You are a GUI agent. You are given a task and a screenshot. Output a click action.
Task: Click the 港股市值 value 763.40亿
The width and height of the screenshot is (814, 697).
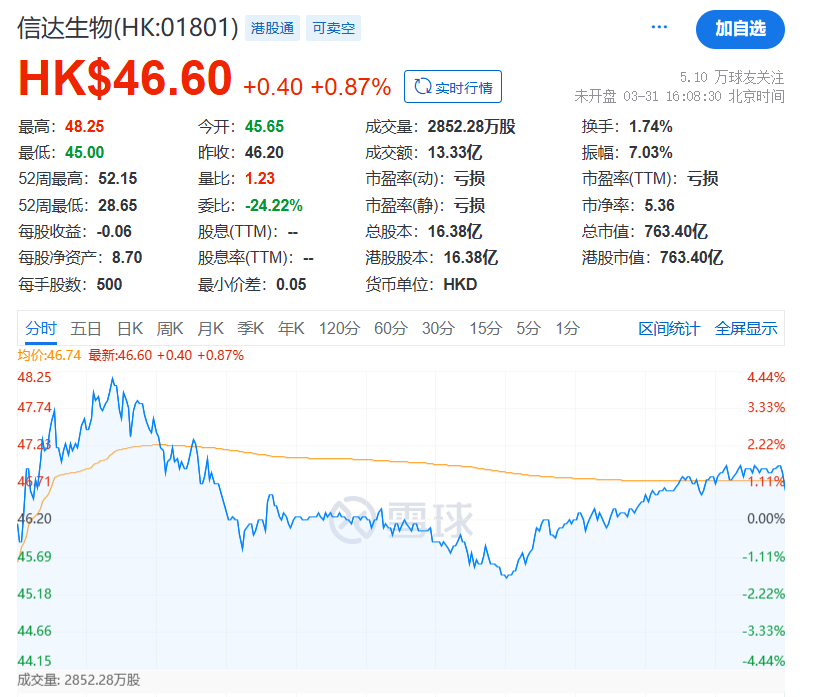pos(691,257)
